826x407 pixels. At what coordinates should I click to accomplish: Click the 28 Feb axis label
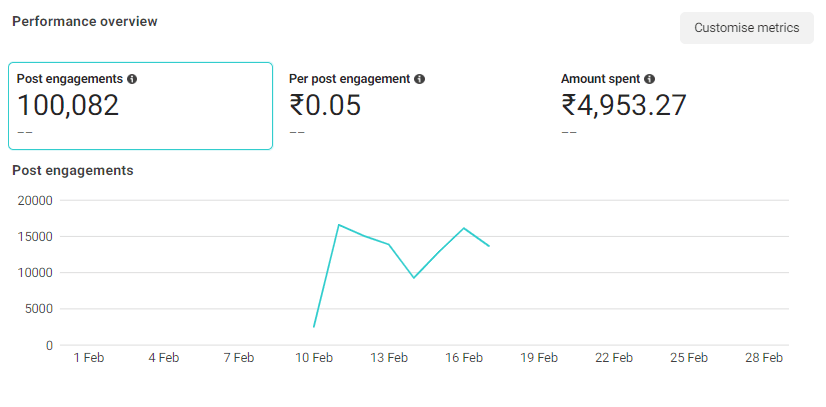click(764, 358)
